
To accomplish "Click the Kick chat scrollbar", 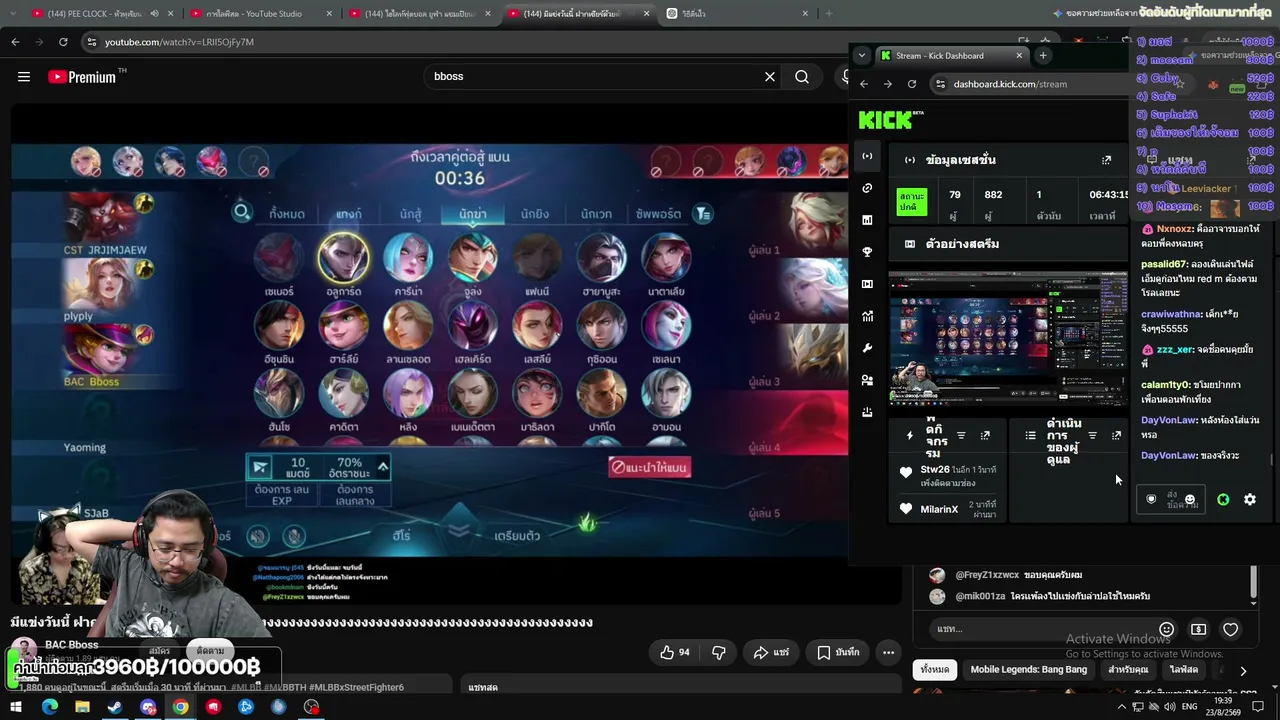I will (x=1272, y=459).
